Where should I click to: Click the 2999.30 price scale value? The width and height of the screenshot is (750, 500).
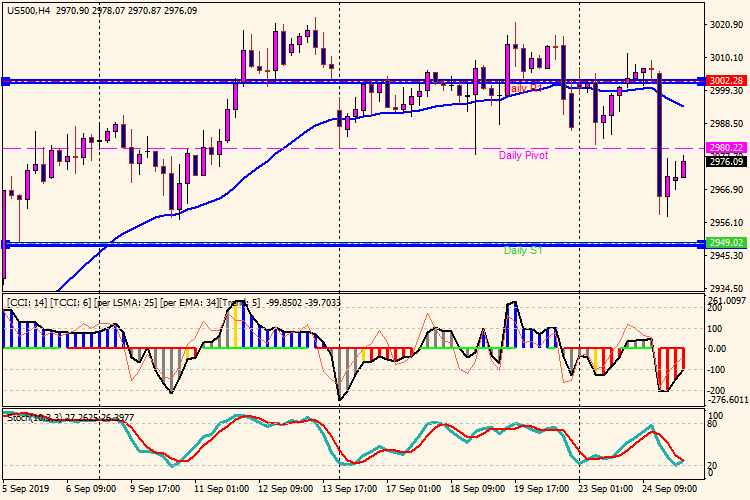727,91
